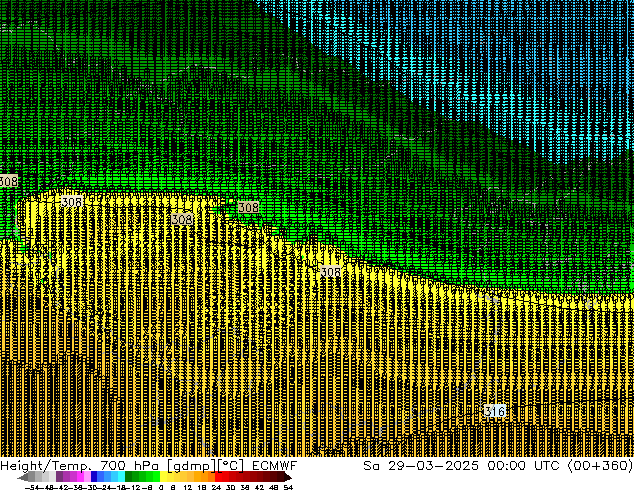The image size is (634, 490).
Task: Click the '[°C]' unit label
Action: point(230,466)
